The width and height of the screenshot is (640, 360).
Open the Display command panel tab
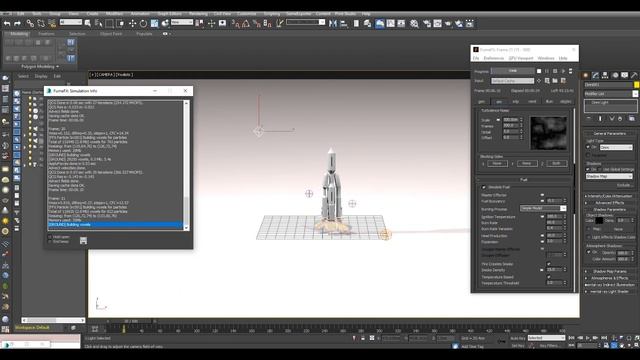tap(624, 75)
